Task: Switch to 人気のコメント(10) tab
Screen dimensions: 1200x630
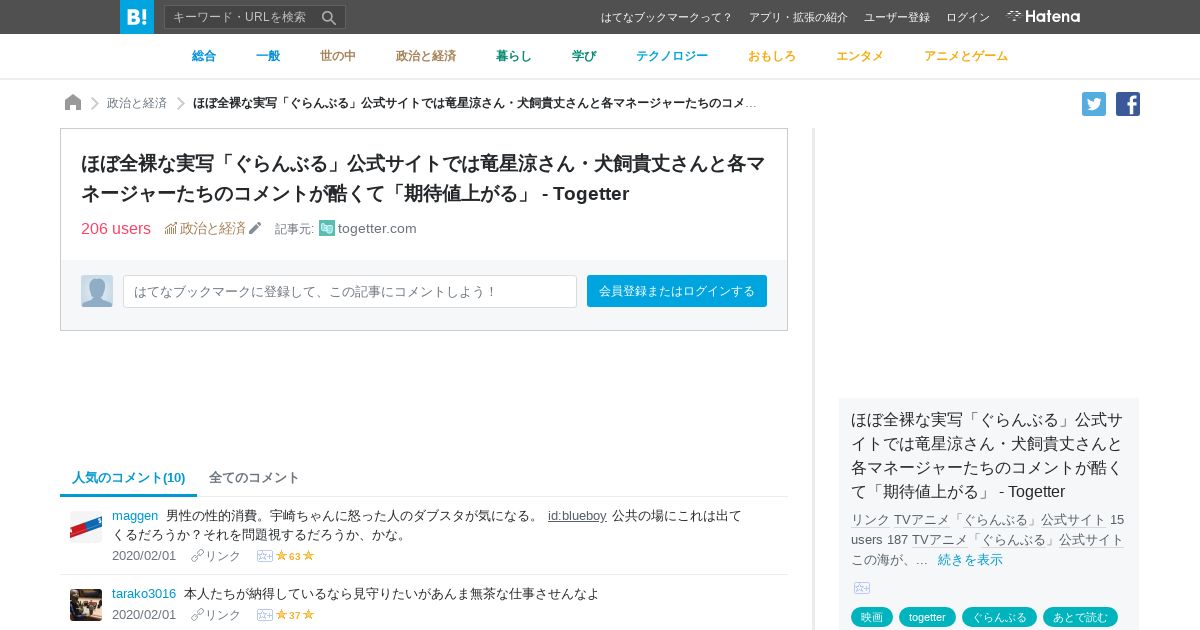Action: [129, 478]
